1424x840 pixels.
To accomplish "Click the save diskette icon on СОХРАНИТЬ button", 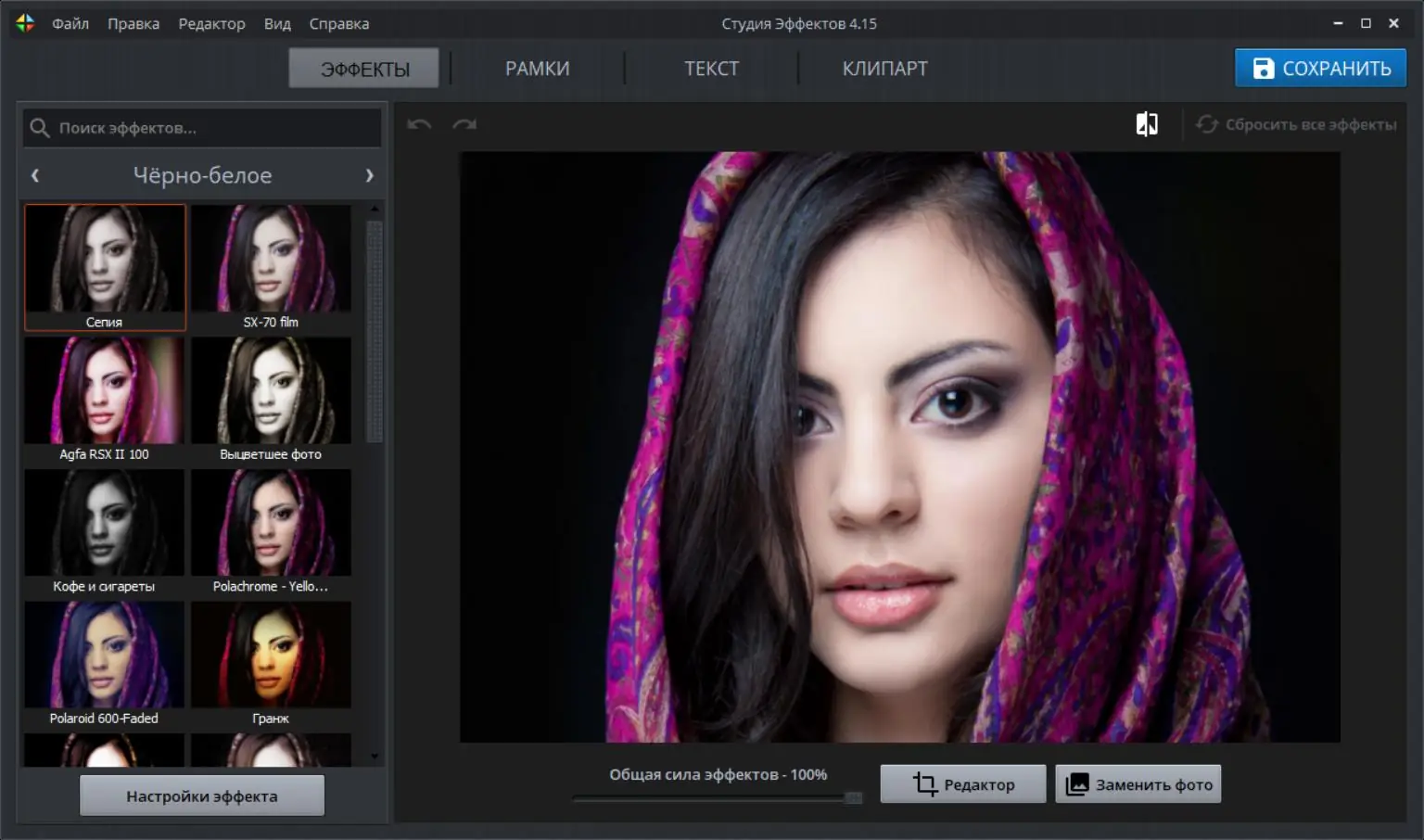I will (1264, 68).
